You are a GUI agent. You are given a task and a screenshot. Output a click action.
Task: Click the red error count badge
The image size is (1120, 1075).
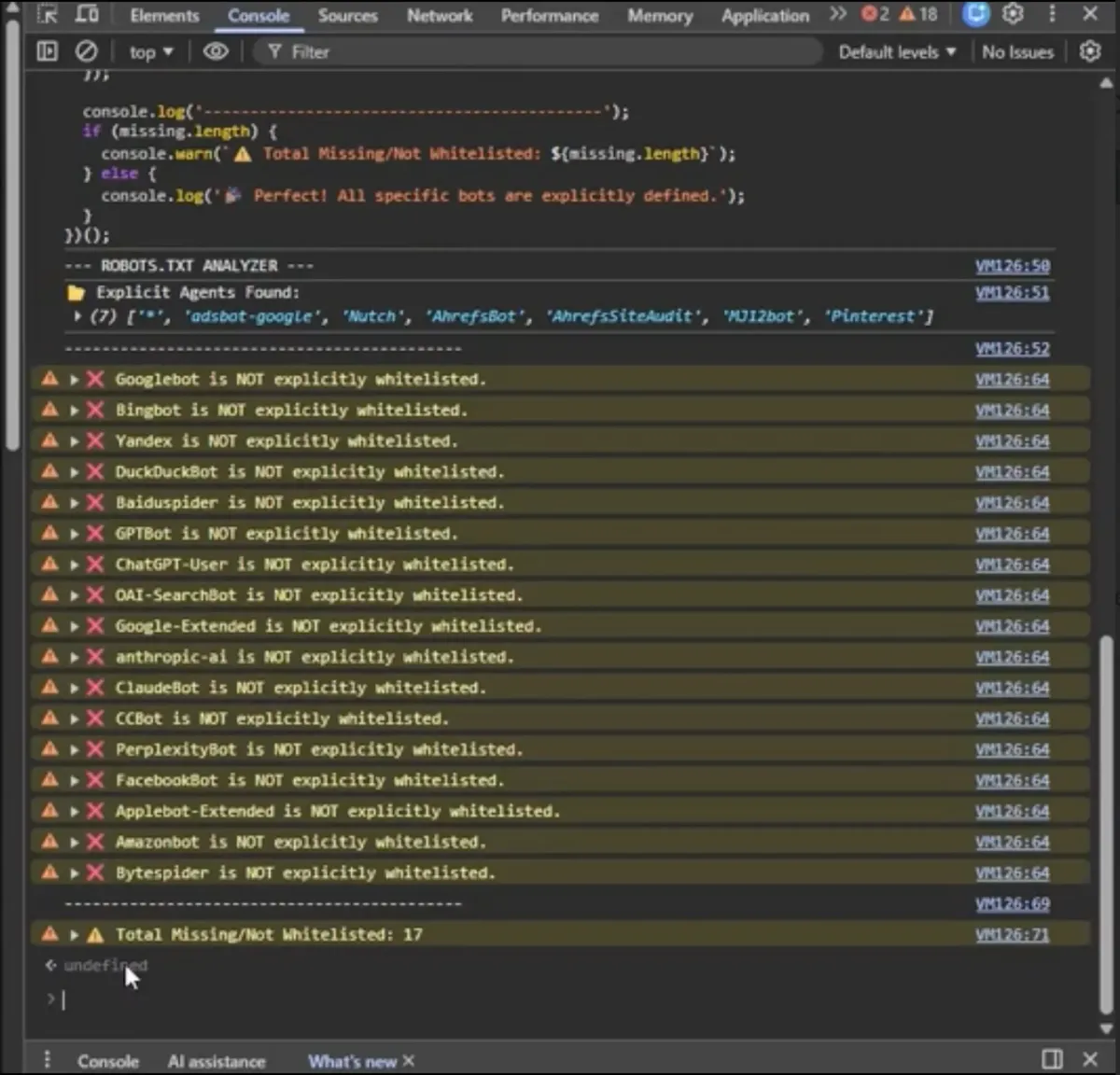click(x=875, y=14)
